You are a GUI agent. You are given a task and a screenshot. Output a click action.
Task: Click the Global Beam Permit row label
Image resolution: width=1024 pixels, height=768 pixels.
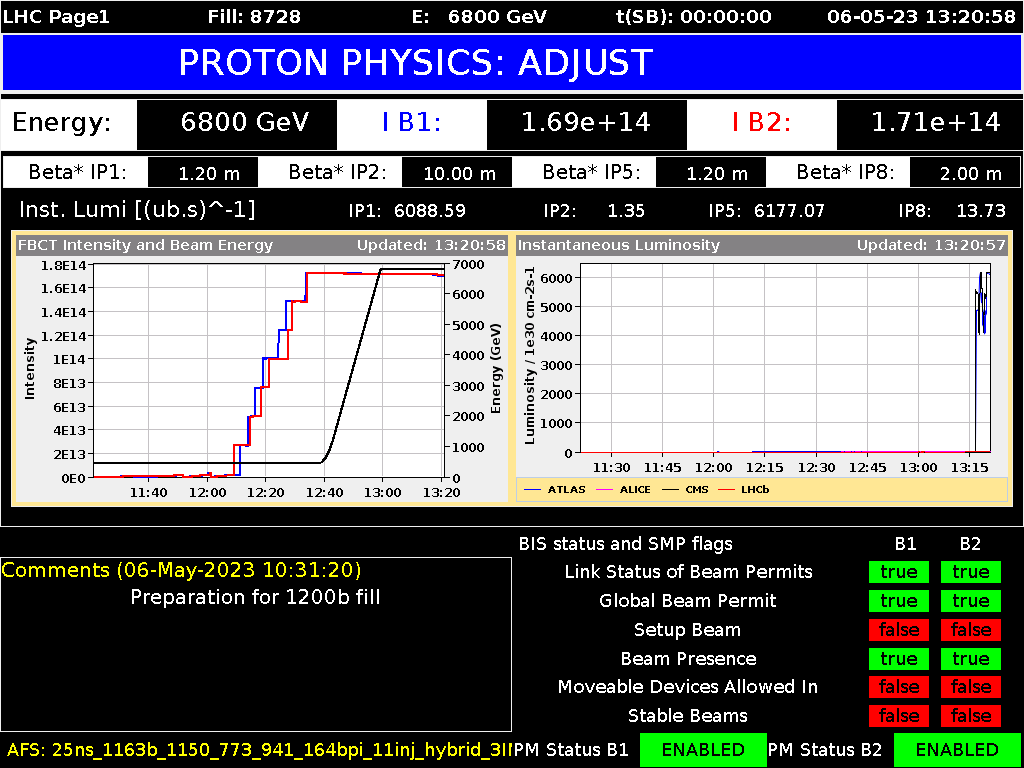pyautogui.click(x=688, y=601)
